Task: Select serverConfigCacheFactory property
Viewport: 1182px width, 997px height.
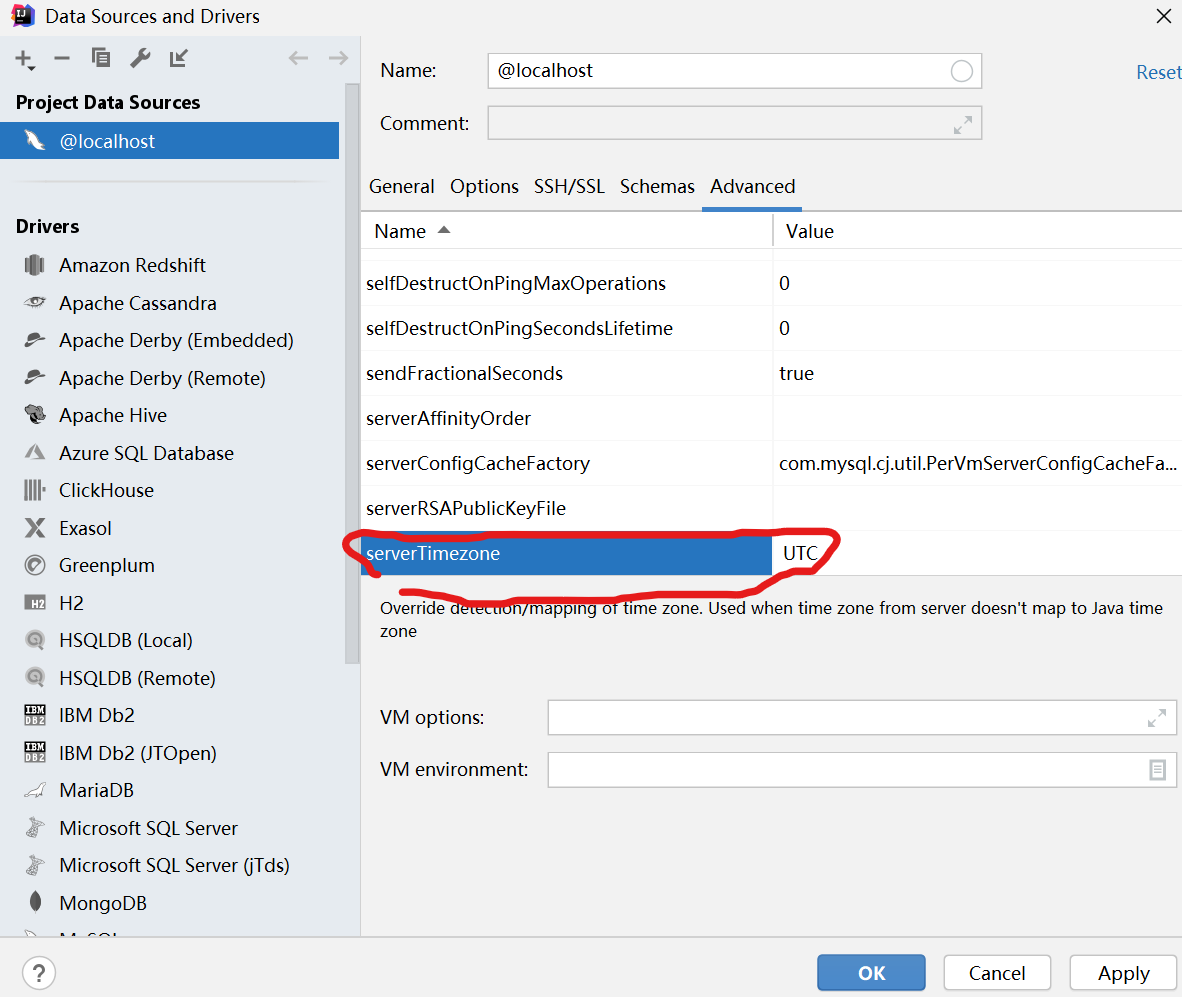Action: pos(771,463)
